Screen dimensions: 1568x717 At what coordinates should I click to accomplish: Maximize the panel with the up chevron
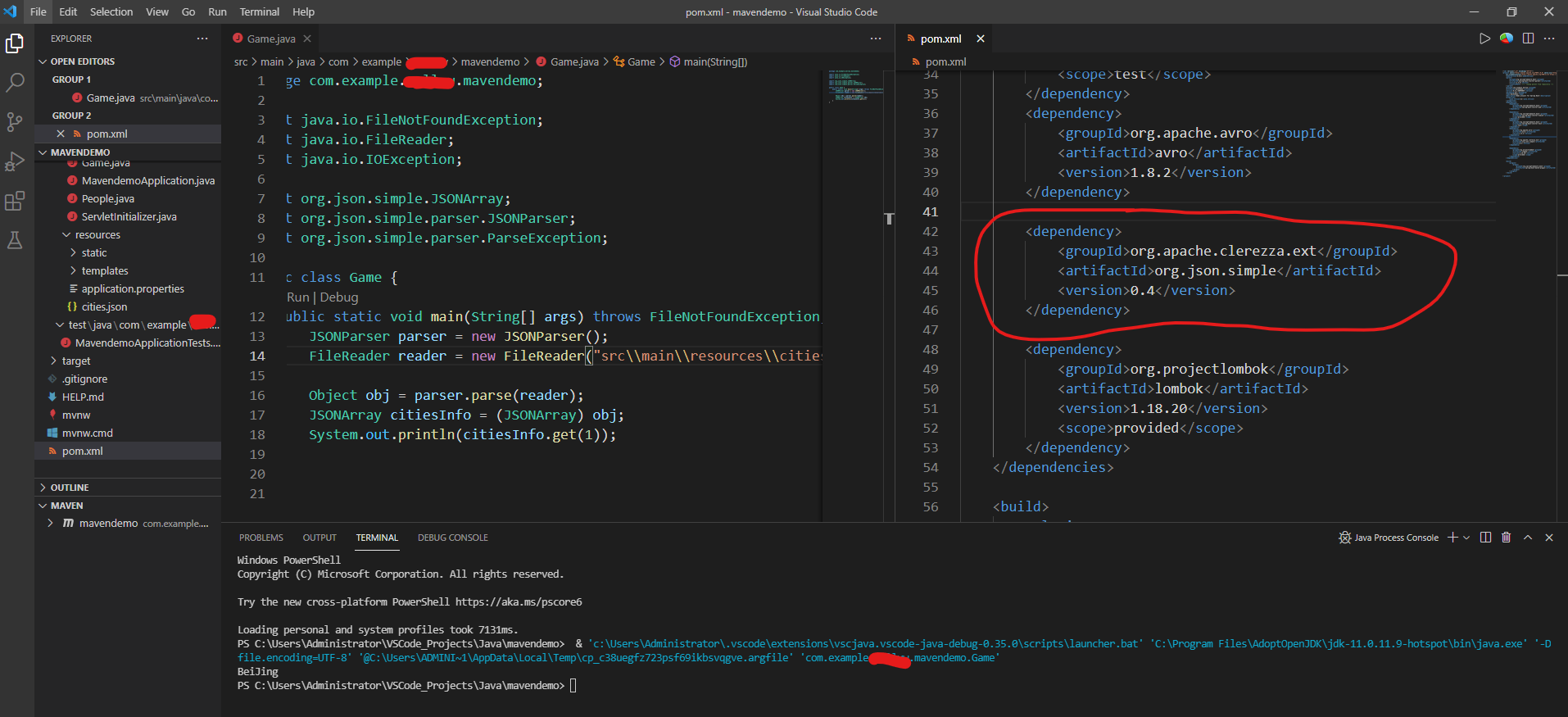click(1528, 538)
